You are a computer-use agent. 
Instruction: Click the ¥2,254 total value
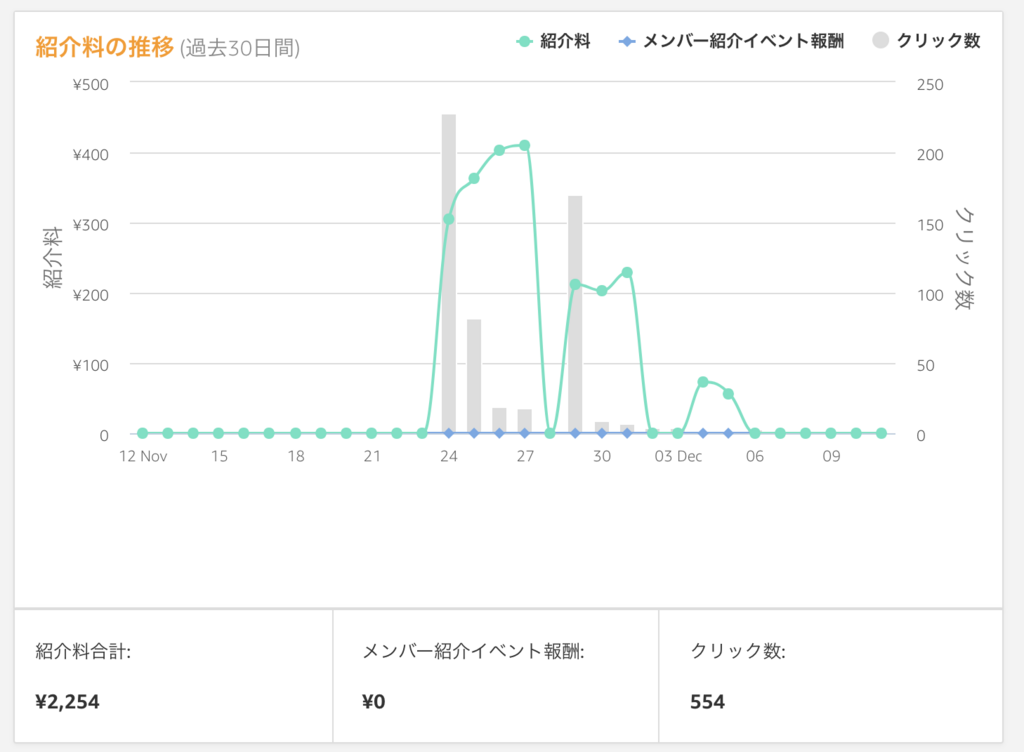click(67, 702)
